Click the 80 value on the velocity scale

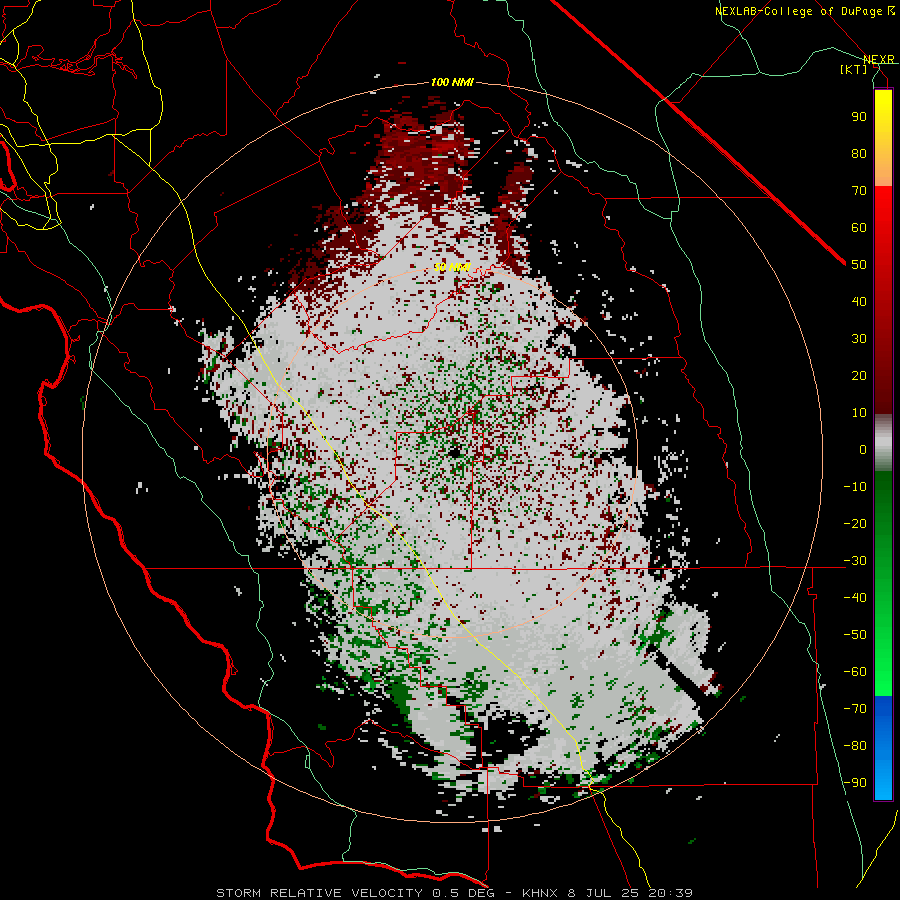tap(859, 154)
